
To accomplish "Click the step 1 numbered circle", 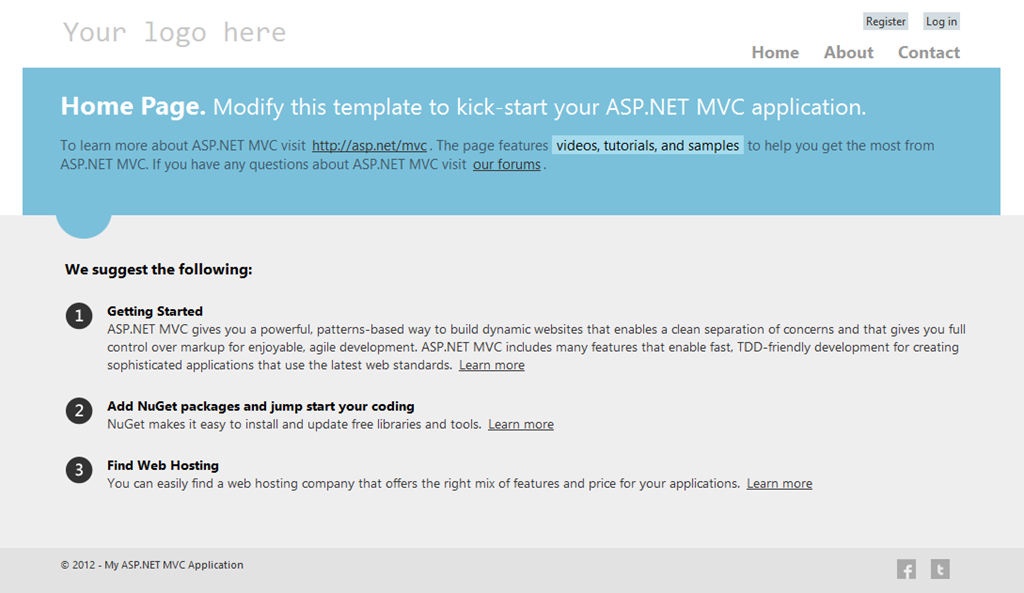I will click(79, 316).
